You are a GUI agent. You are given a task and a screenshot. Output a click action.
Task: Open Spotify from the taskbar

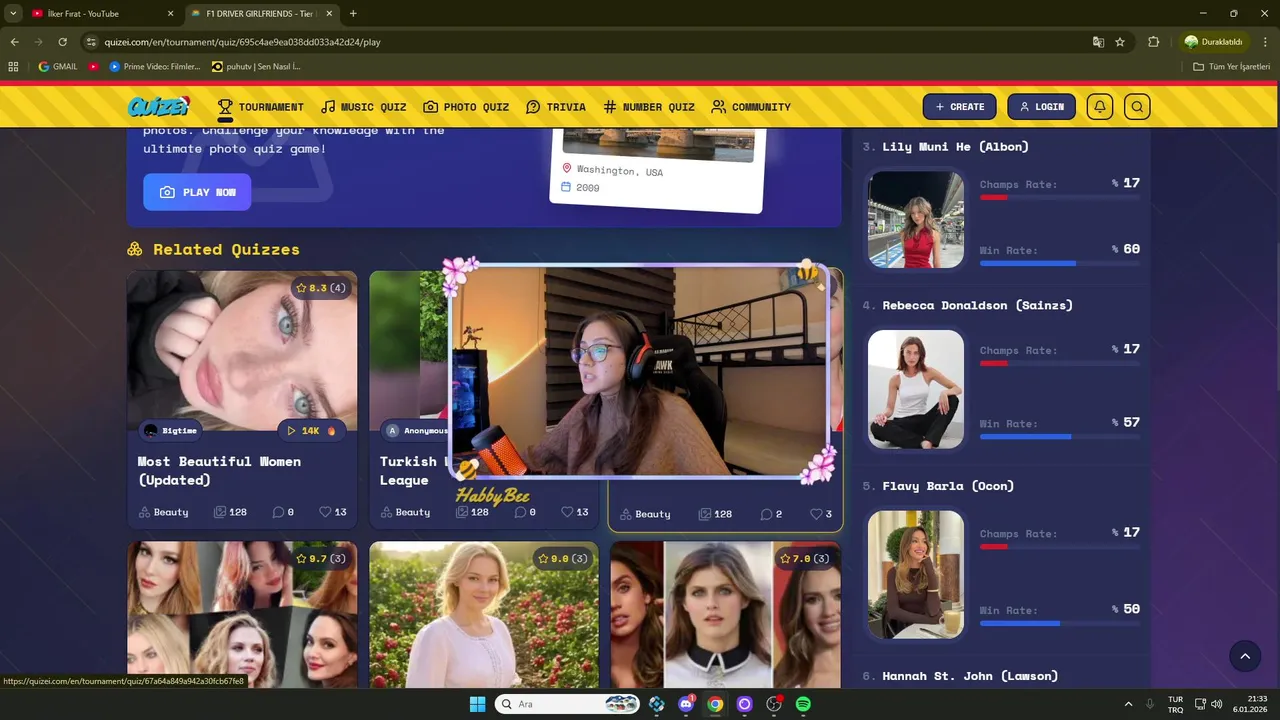tap(803, 704)
